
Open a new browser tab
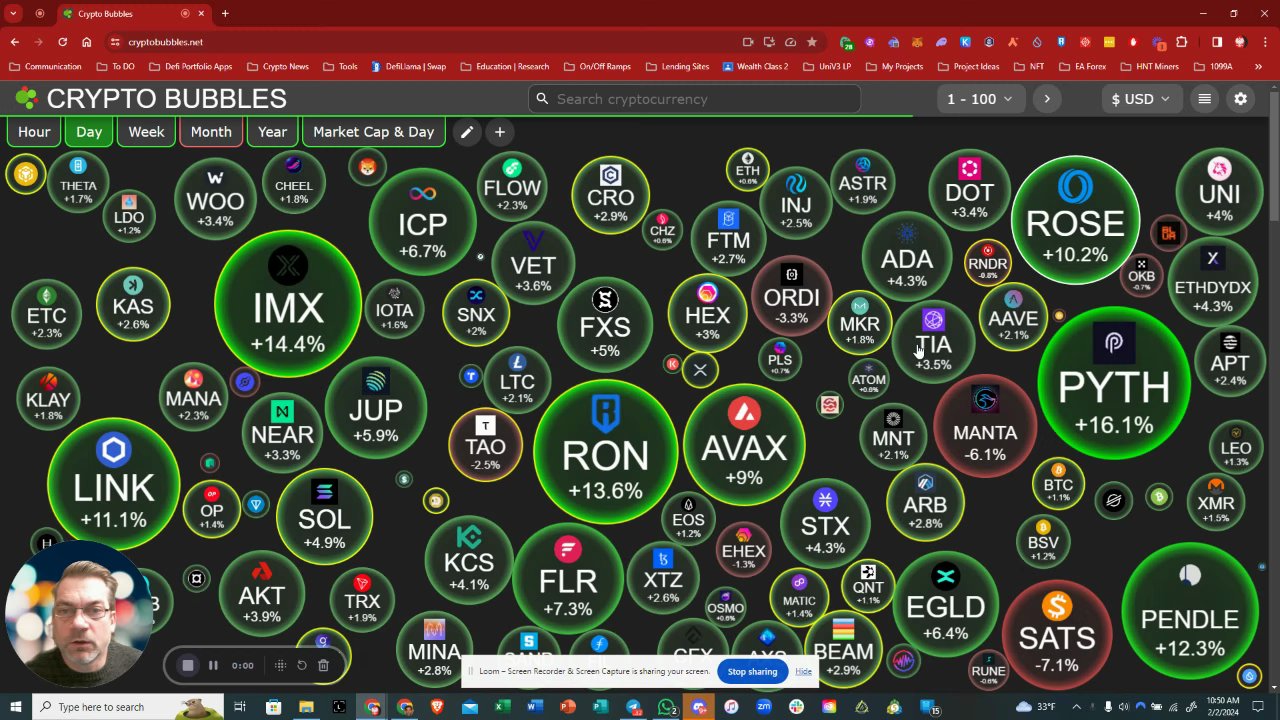(225, 14)
